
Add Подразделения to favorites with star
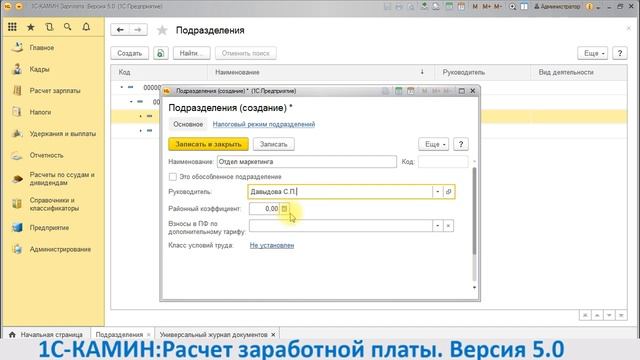(162, 30)
